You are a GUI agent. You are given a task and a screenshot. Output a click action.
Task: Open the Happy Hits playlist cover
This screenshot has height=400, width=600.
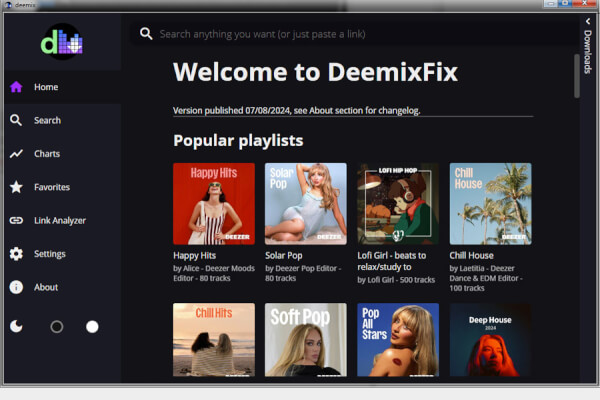click(214, 204)
